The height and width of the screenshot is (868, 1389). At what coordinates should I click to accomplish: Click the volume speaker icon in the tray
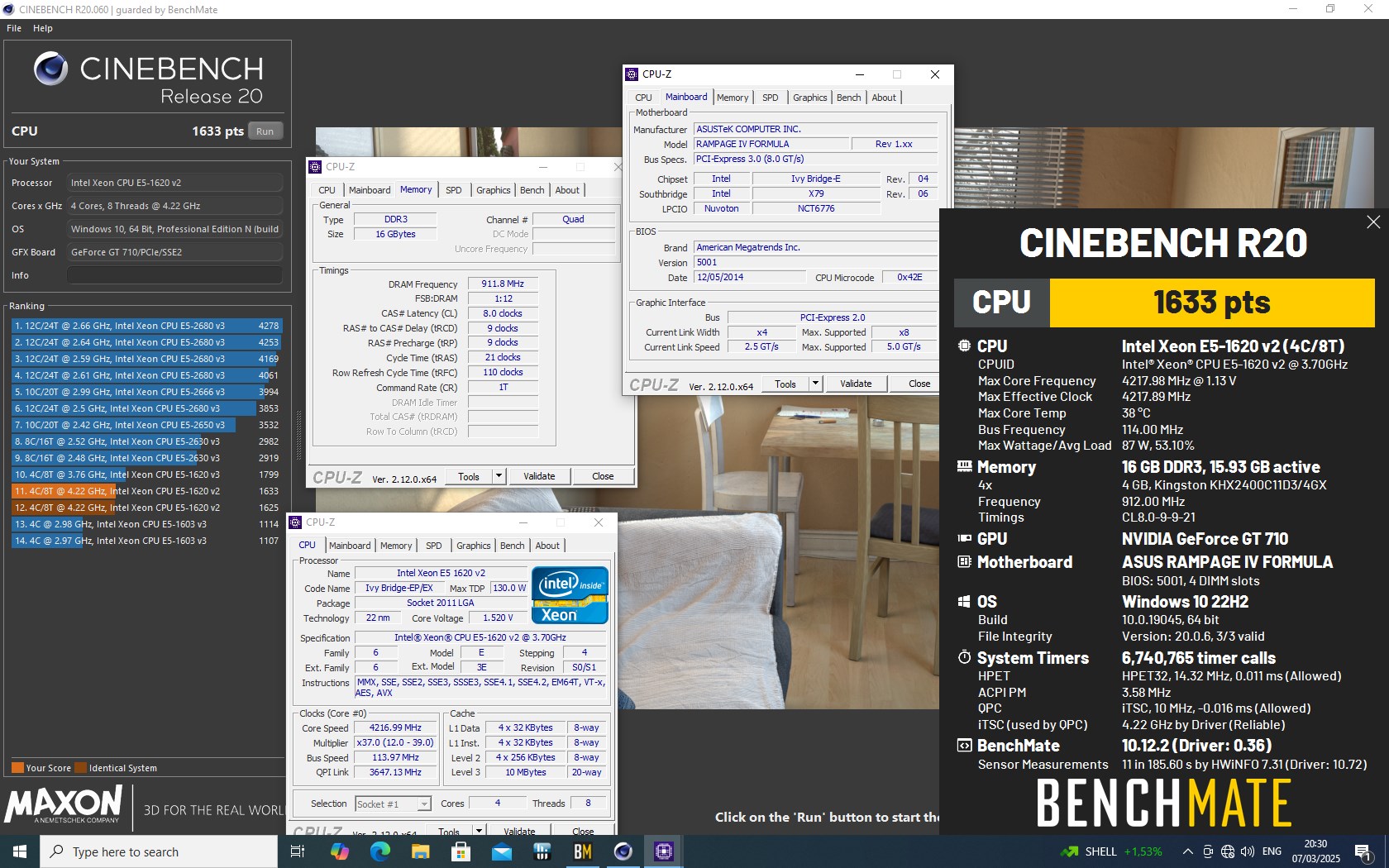(1247, 851)
